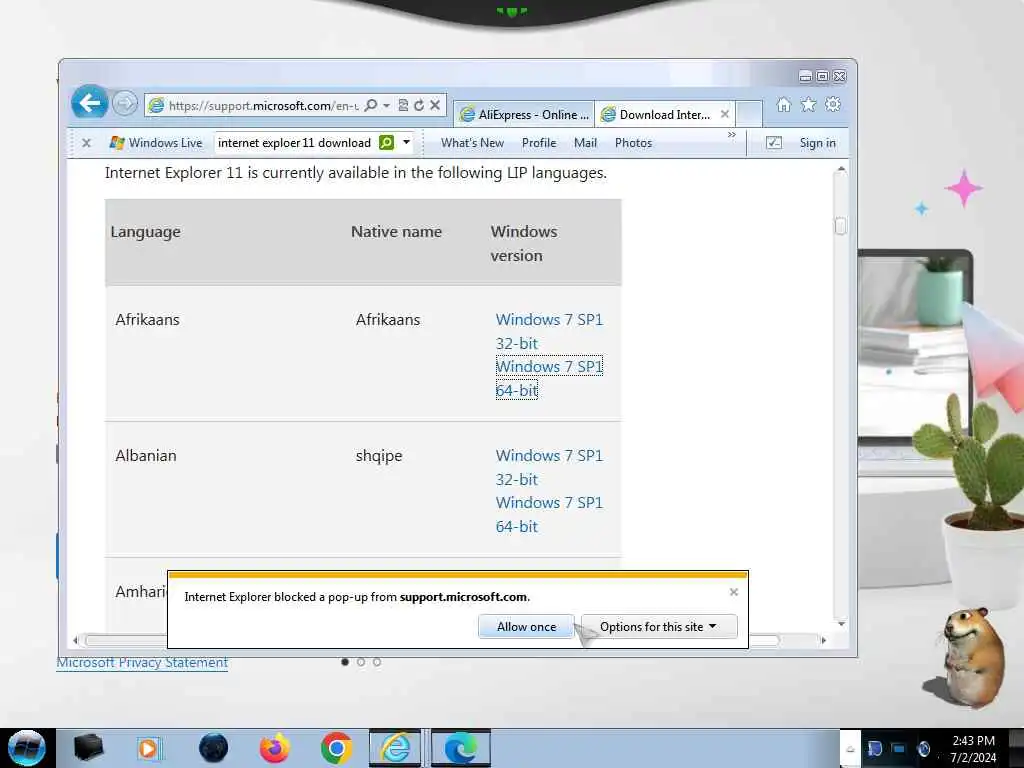Allow the blocked pop-up once

coord(526,626)
